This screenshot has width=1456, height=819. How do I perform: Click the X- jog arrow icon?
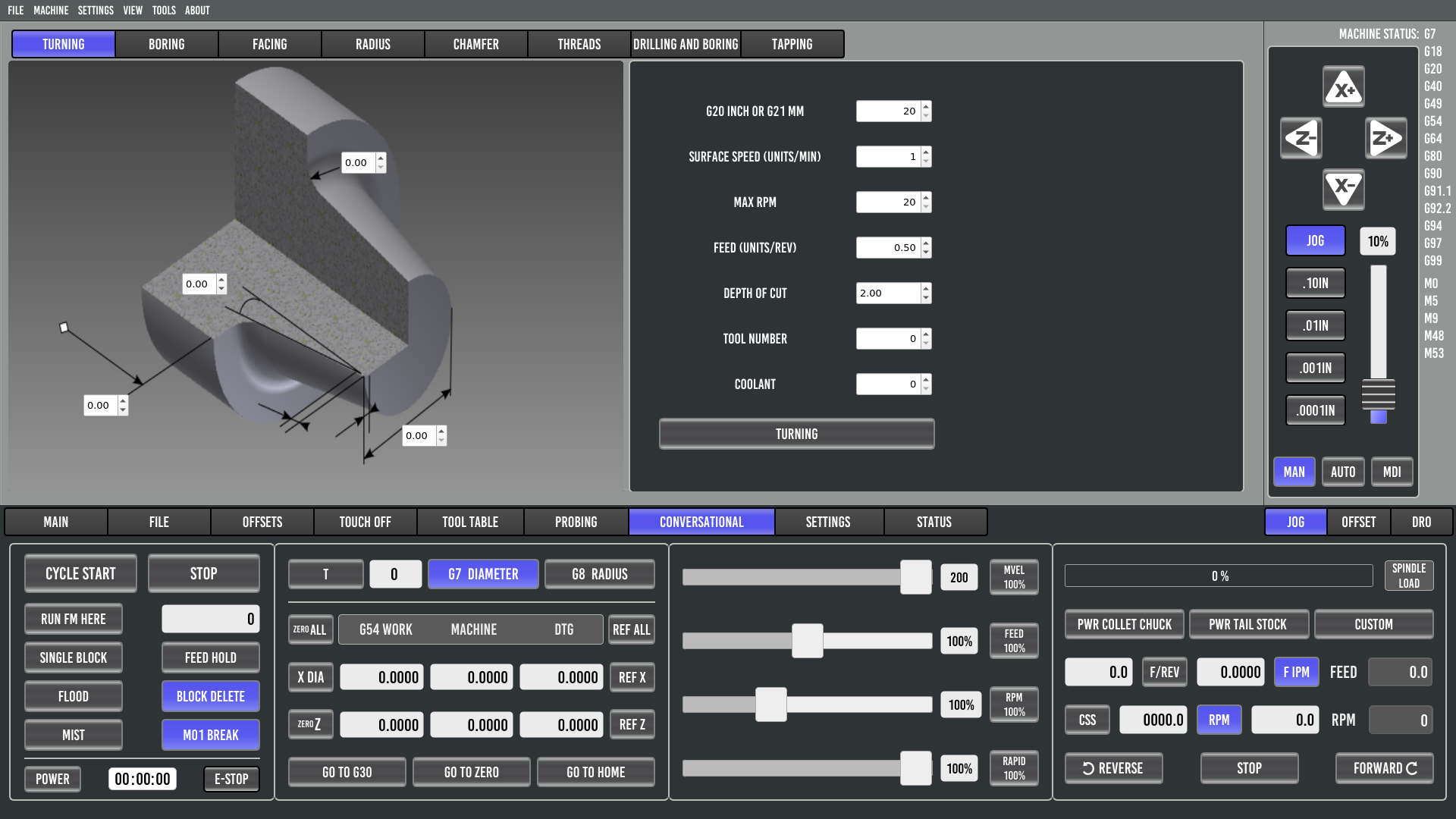tap(1343, 189)
